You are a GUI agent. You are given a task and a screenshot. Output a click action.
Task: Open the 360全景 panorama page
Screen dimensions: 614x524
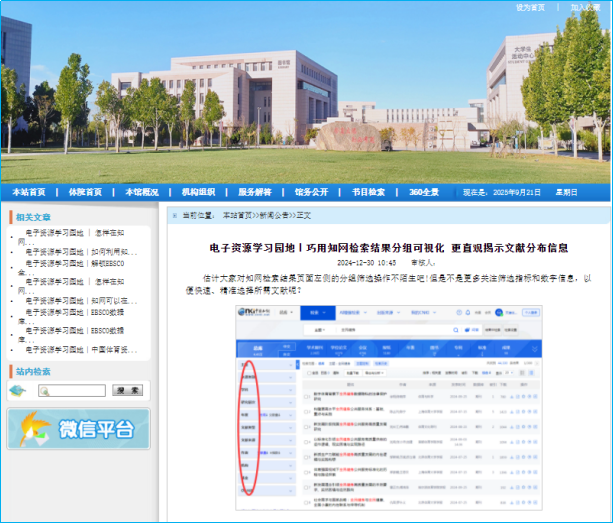point(423,192)
